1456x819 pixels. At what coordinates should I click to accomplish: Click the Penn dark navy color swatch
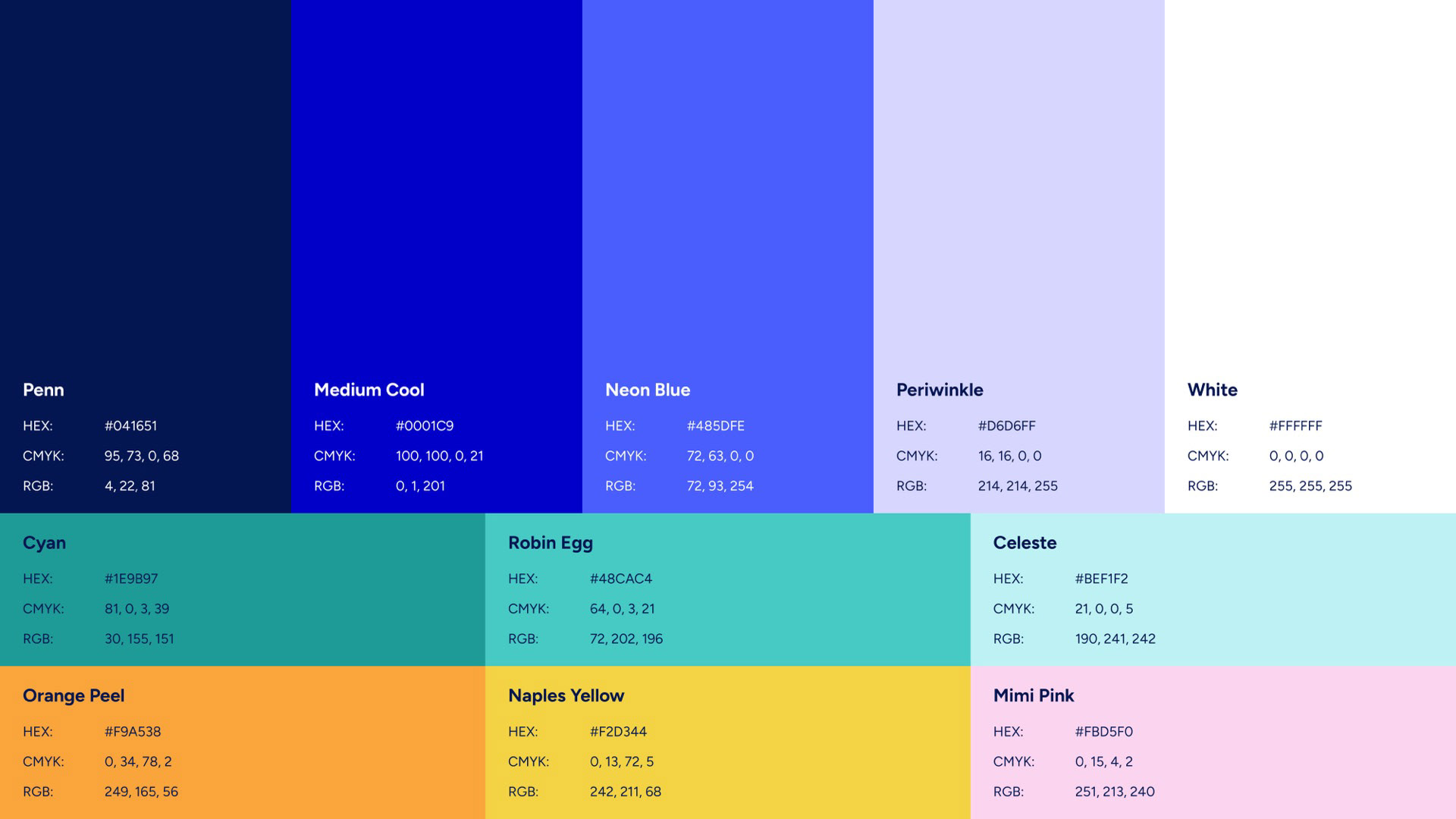tap(145, 190)
